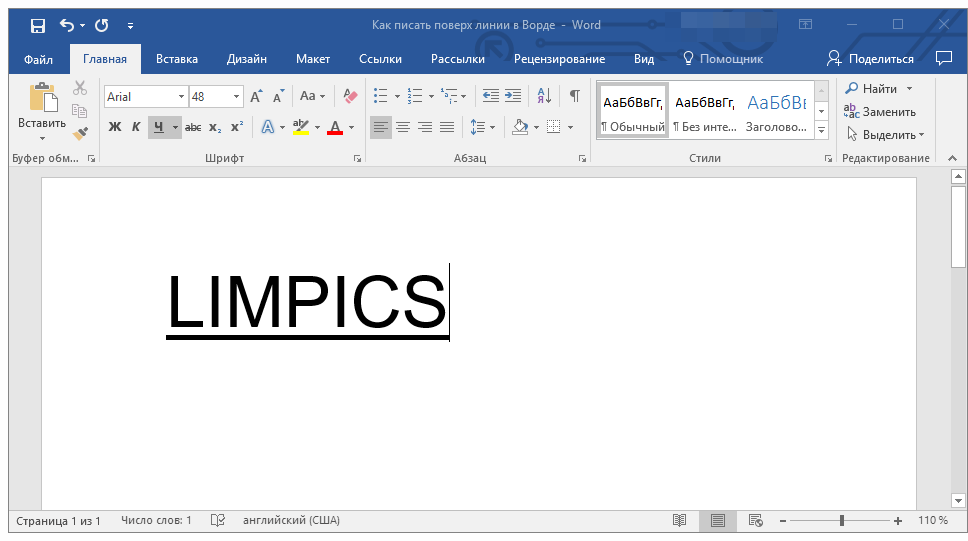Toggle paragraph marks ¶ display
The height and width of the screenshot is (541, 968).
[574, 96]
